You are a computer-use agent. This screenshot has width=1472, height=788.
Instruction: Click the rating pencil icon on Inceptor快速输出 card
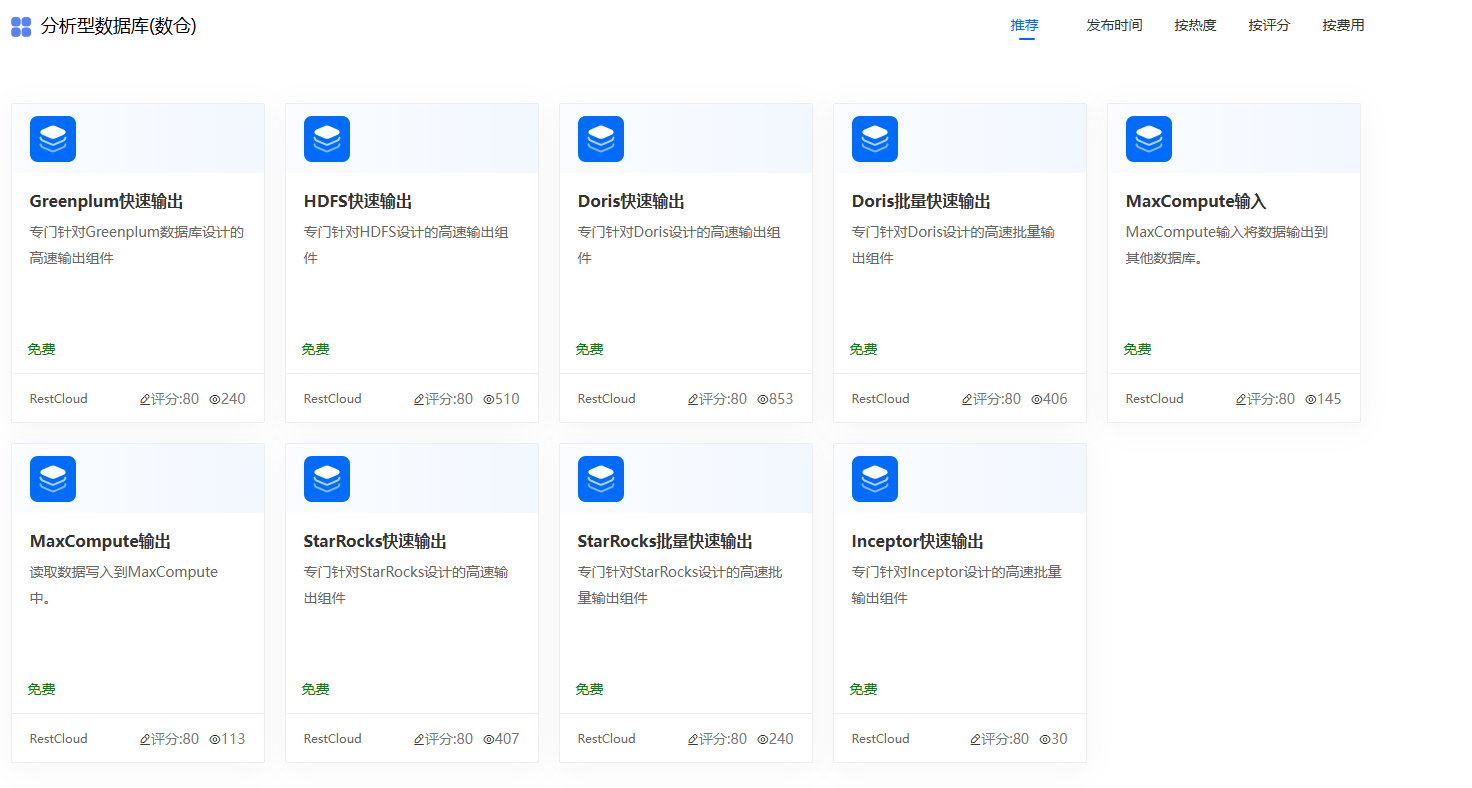[975, 739]
